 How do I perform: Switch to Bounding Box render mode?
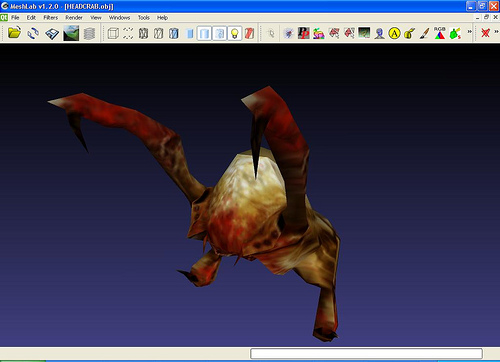[113, 33]
